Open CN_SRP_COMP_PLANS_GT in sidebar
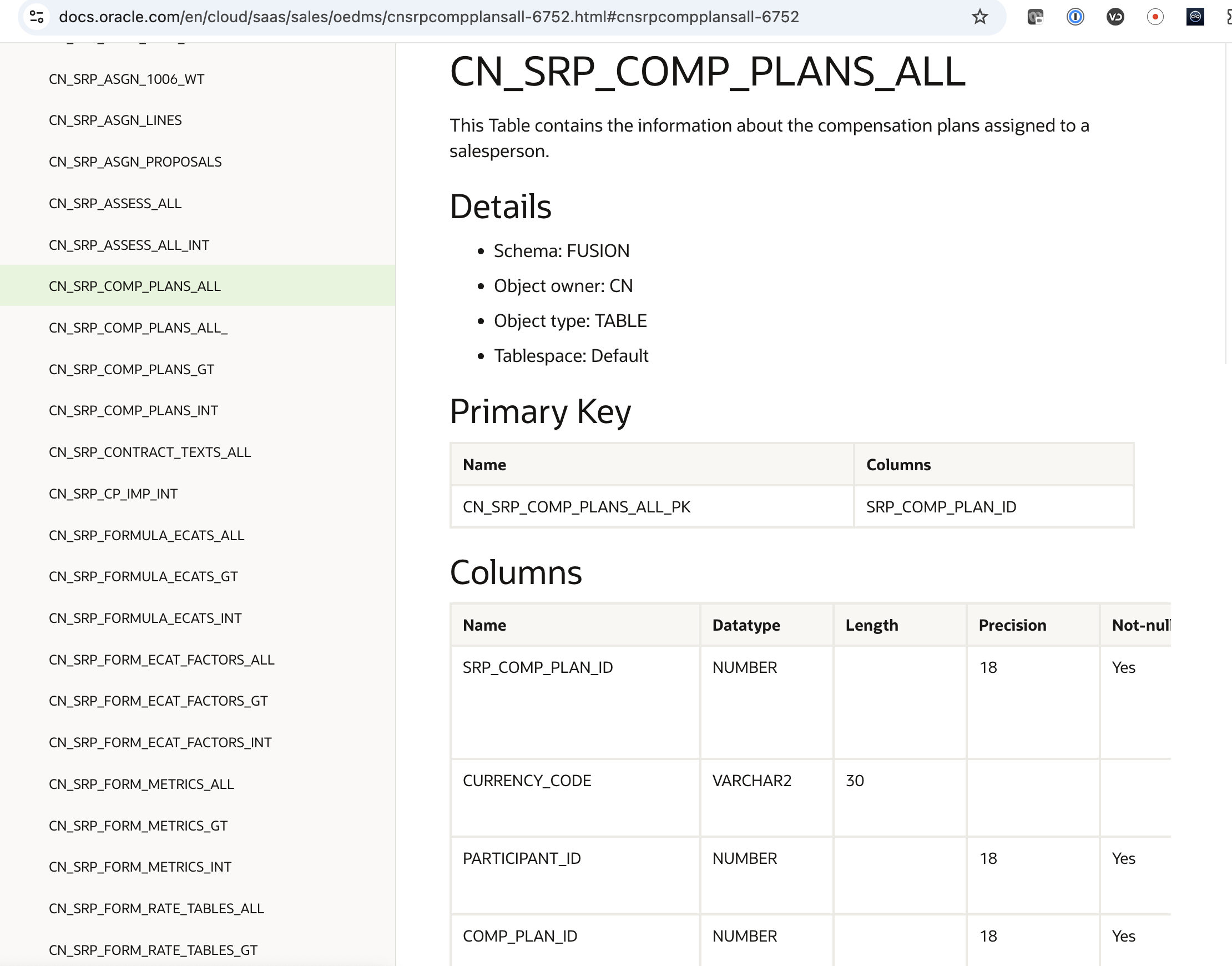 131,369
